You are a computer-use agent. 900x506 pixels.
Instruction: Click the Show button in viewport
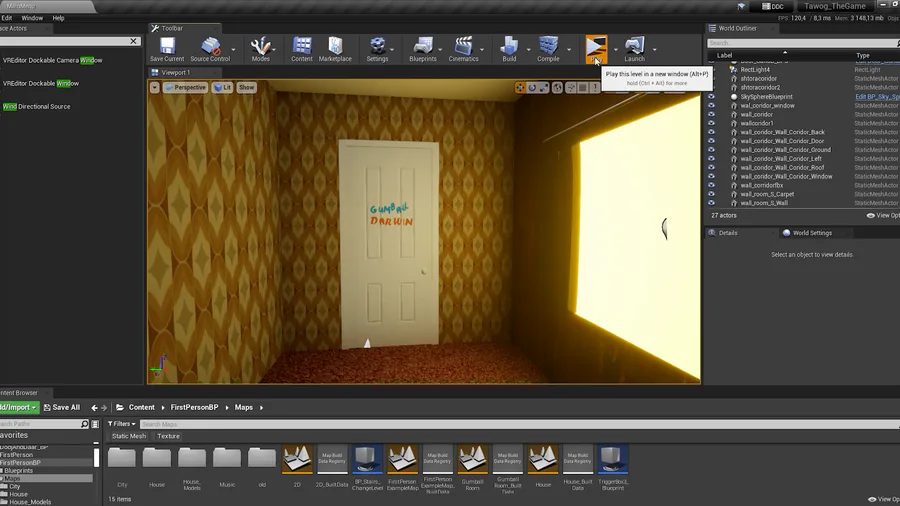246,88
